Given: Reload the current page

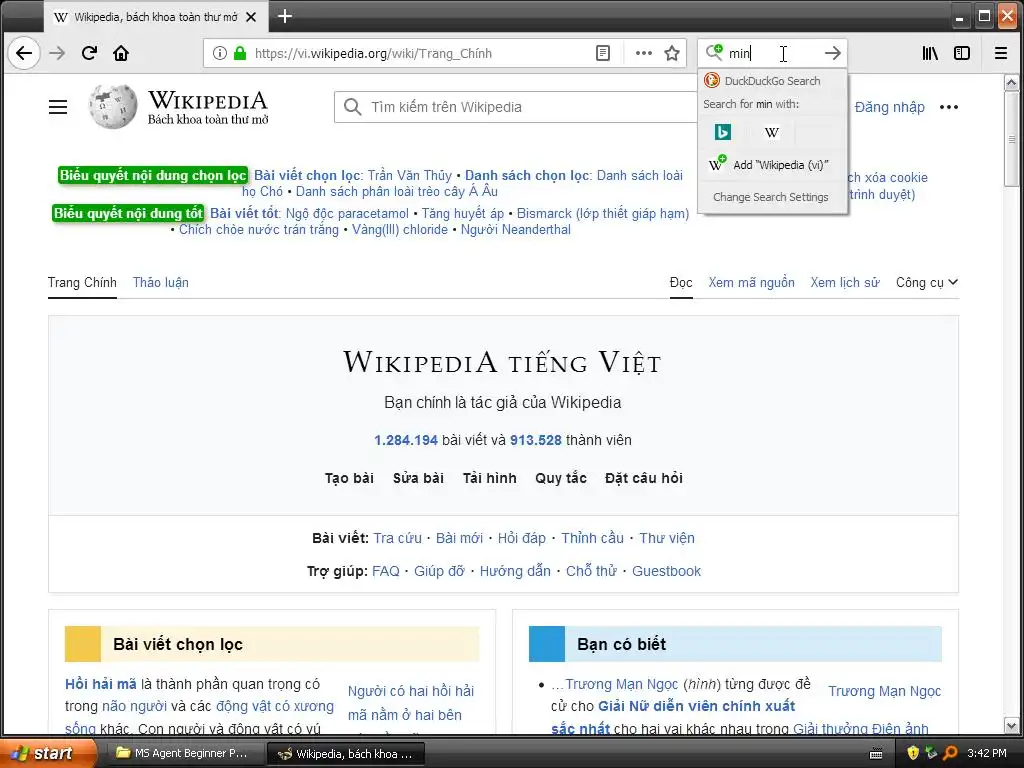Looking at the screenshot, I should point(89,53).
